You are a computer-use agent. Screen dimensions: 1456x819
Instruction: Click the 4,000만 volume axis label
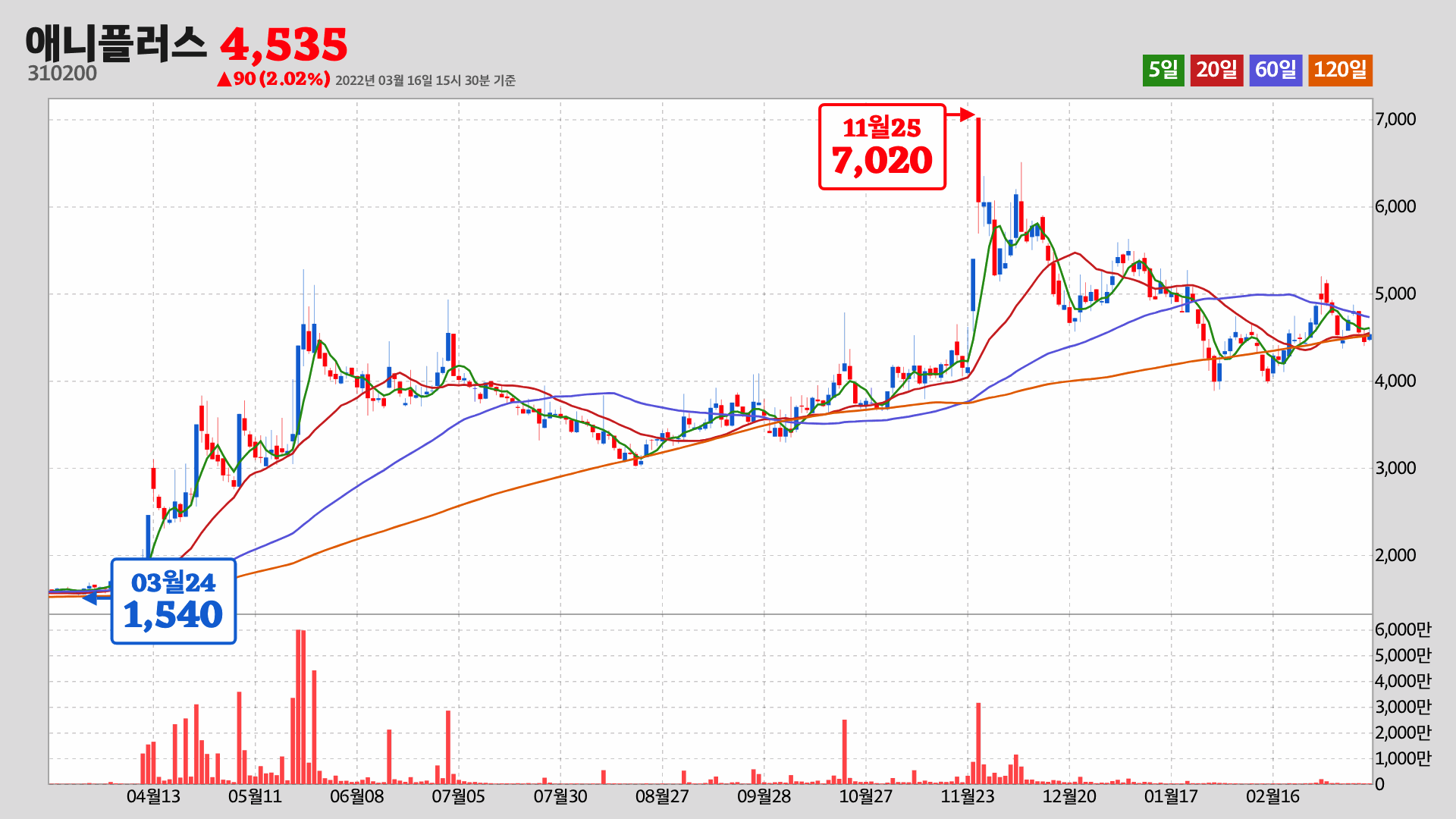[1403, 681]
